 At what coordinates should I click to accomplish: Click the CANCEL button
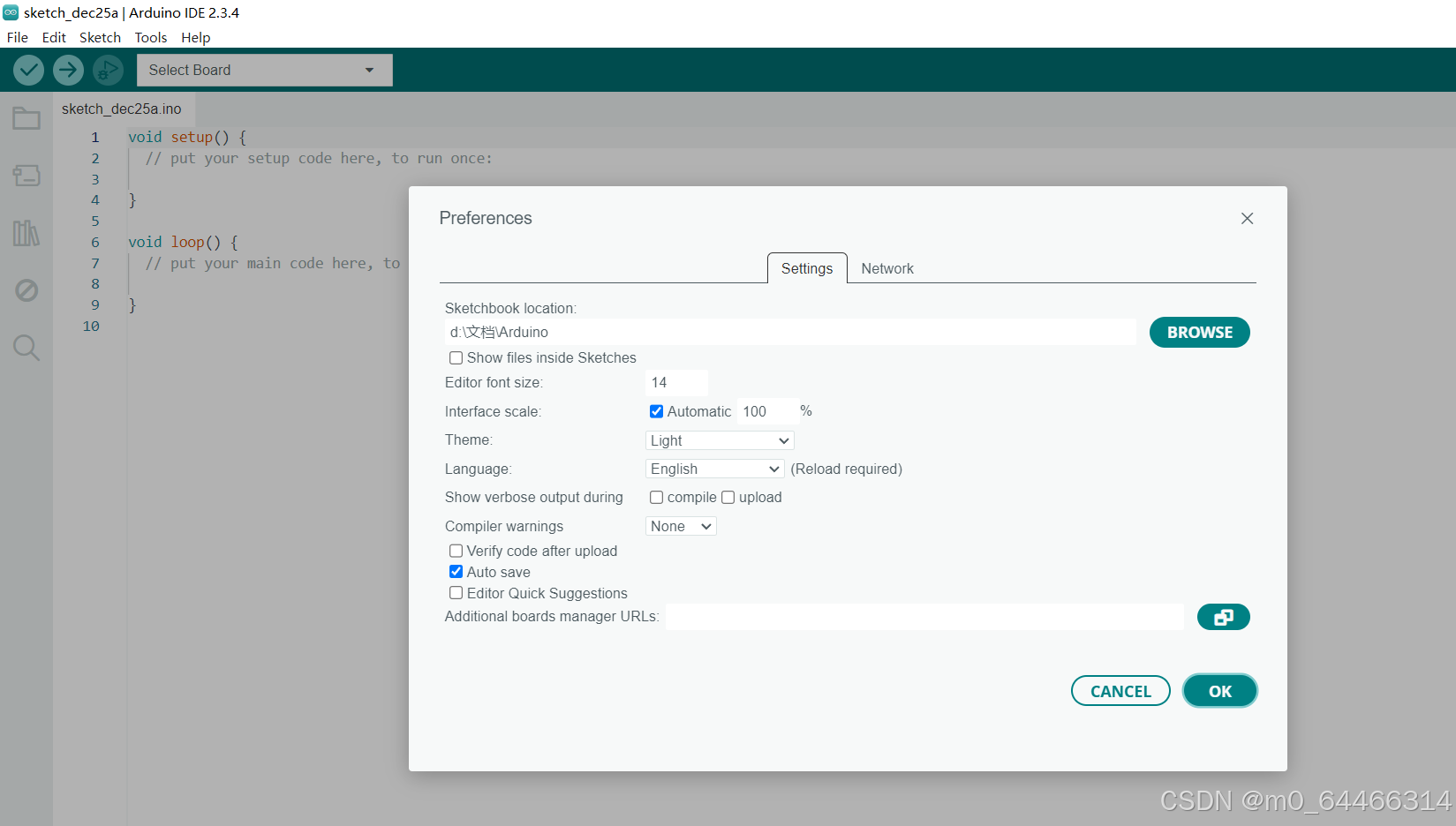coord(1120,691)
